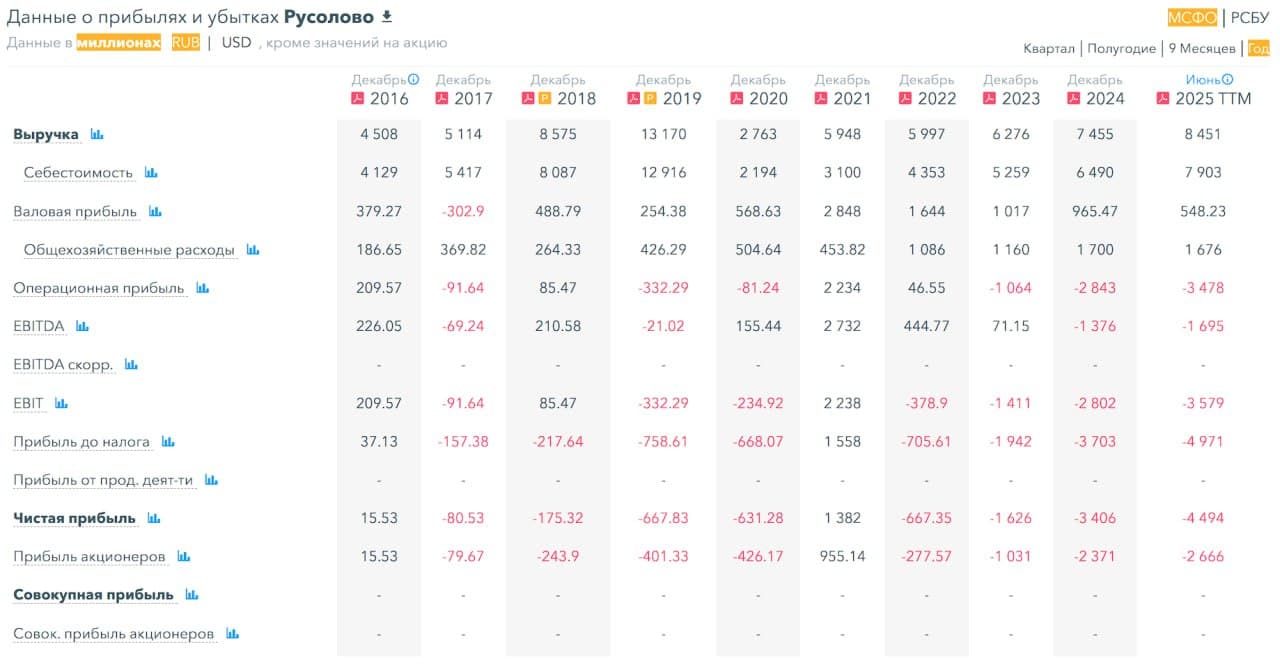Click the EBITDA row chart icon
The height and width of the screenshot is (669, 1280).
(82, 326)
